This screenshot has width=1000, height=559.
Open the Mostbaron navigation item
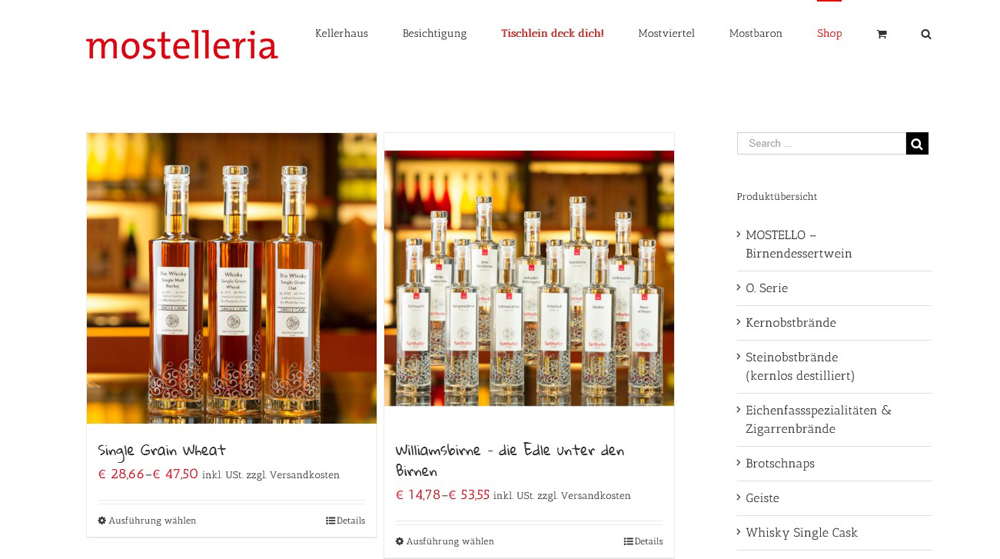(x=756, y=33)
